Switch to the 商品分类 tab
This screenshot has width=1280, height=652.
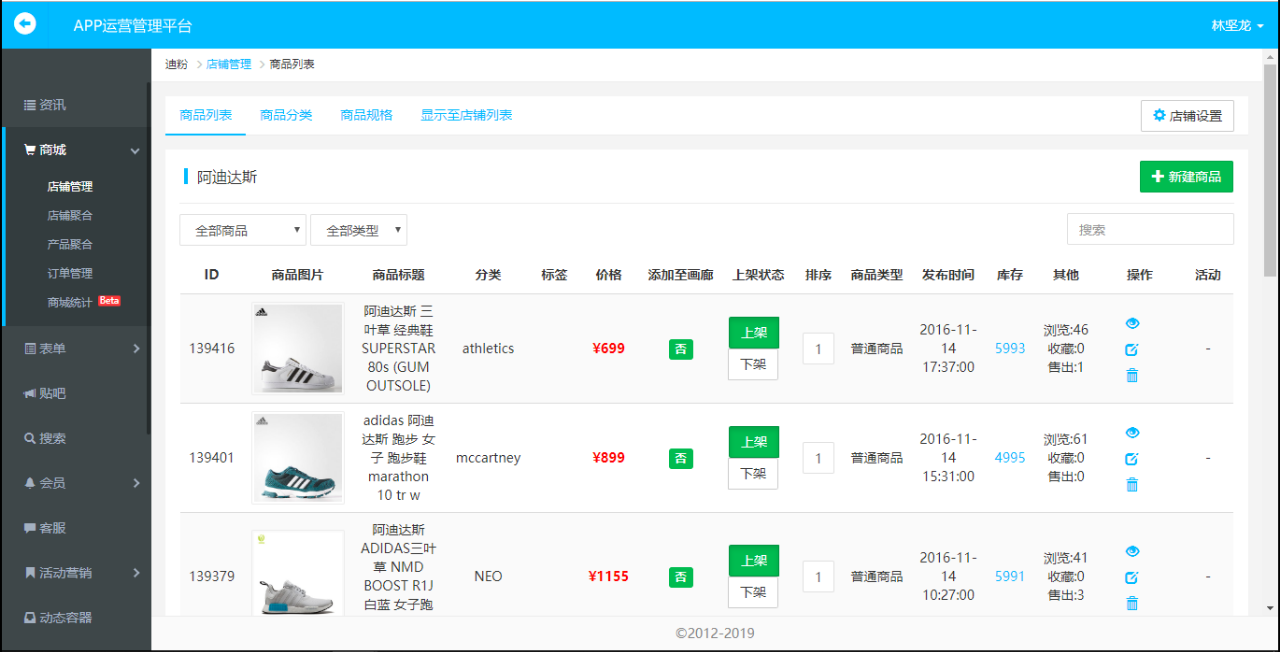click(286, 115)
